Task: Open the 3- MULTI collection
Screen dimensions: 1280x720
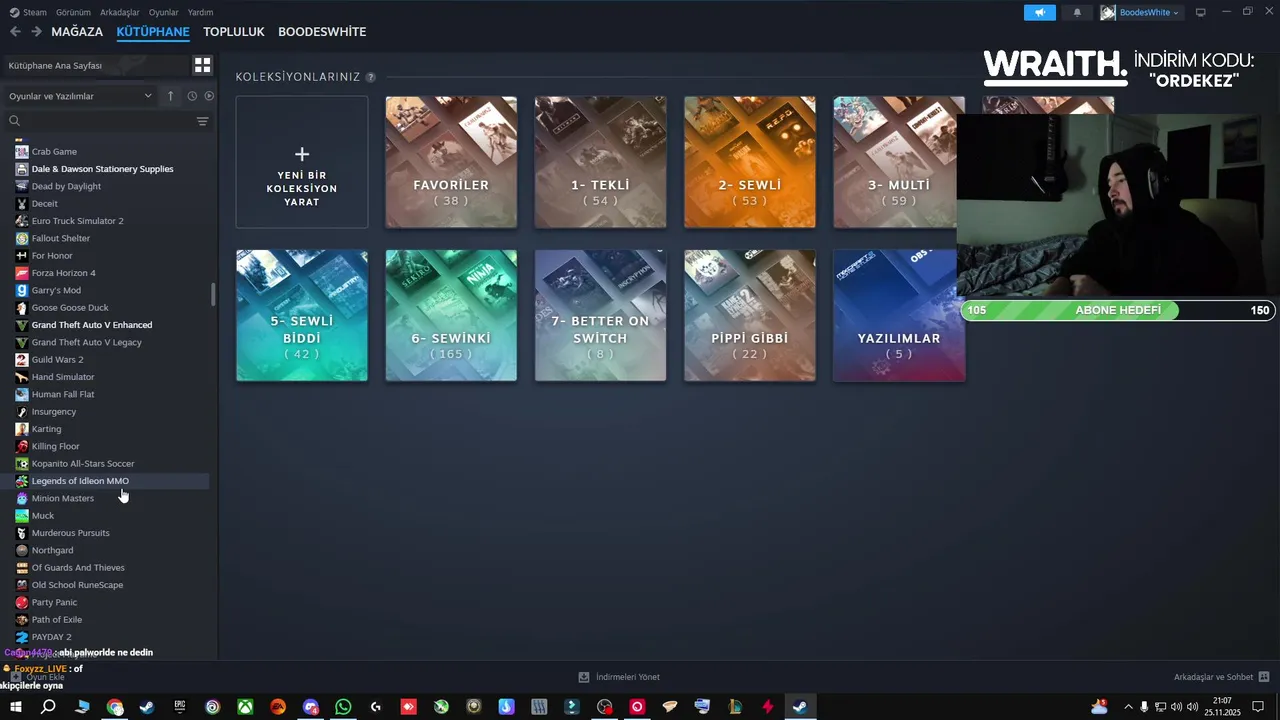Action: pos(899,162)
